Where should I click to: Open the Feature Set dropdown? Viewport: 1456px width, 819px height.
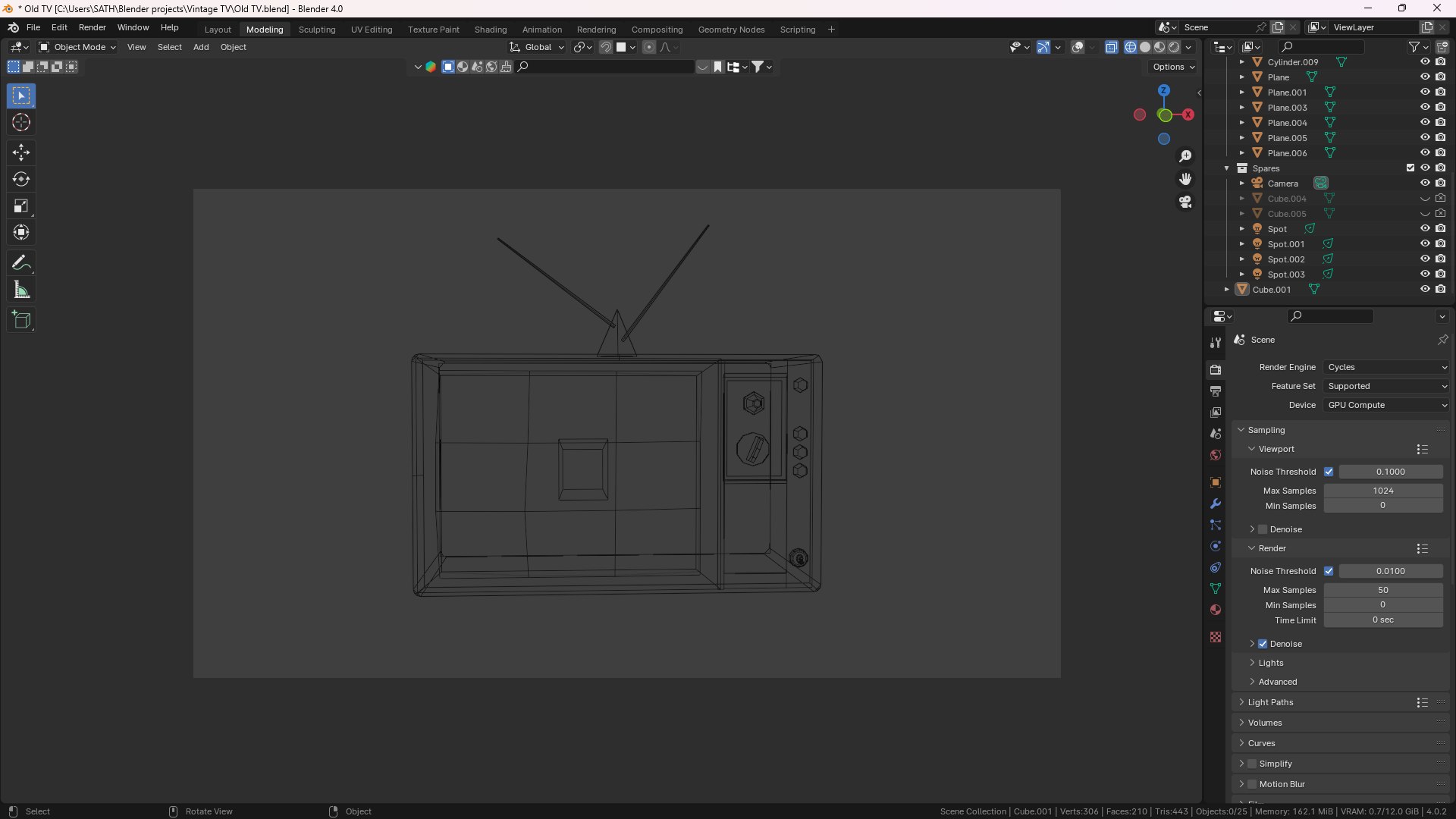(1386, 386)
